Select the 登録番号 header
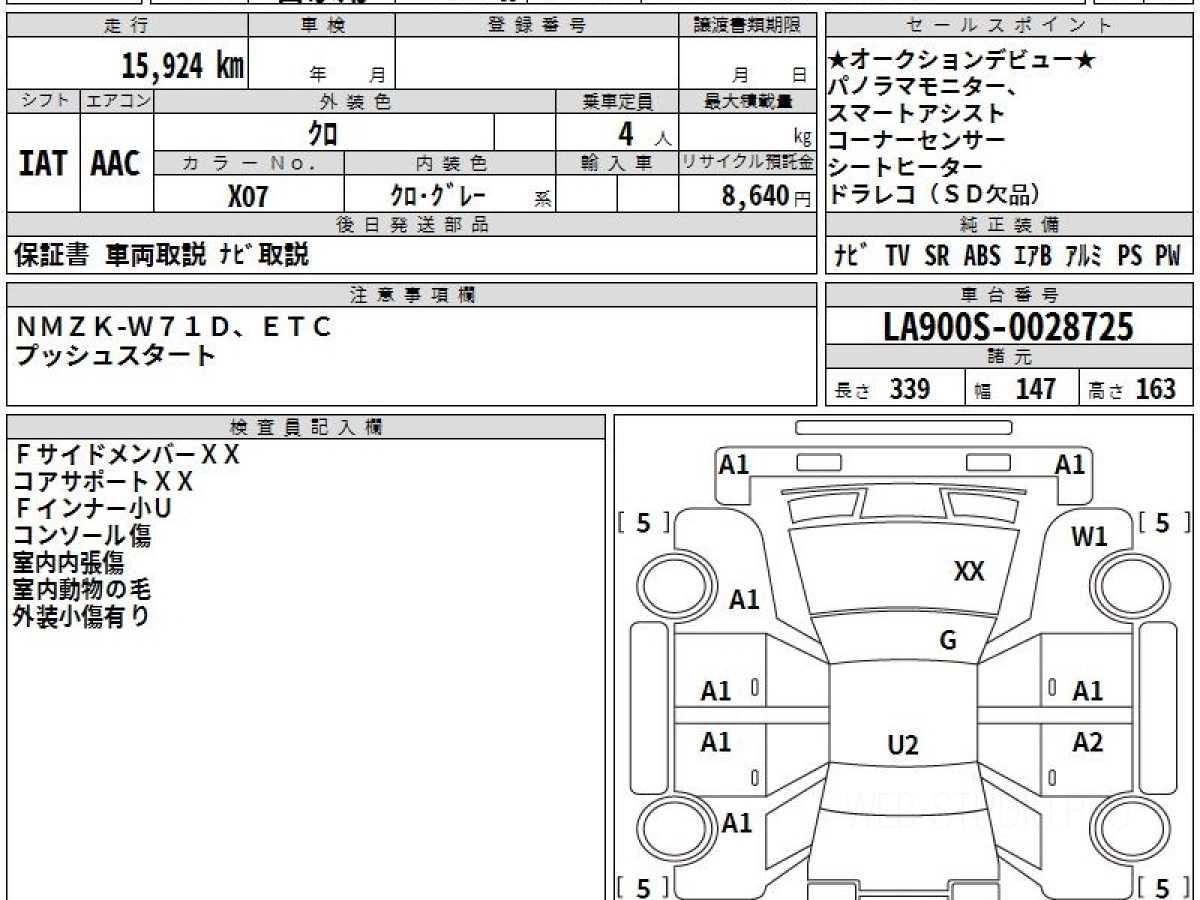Image resolution: width=1200 pixels, height=900 pixels. click(537, 26)
